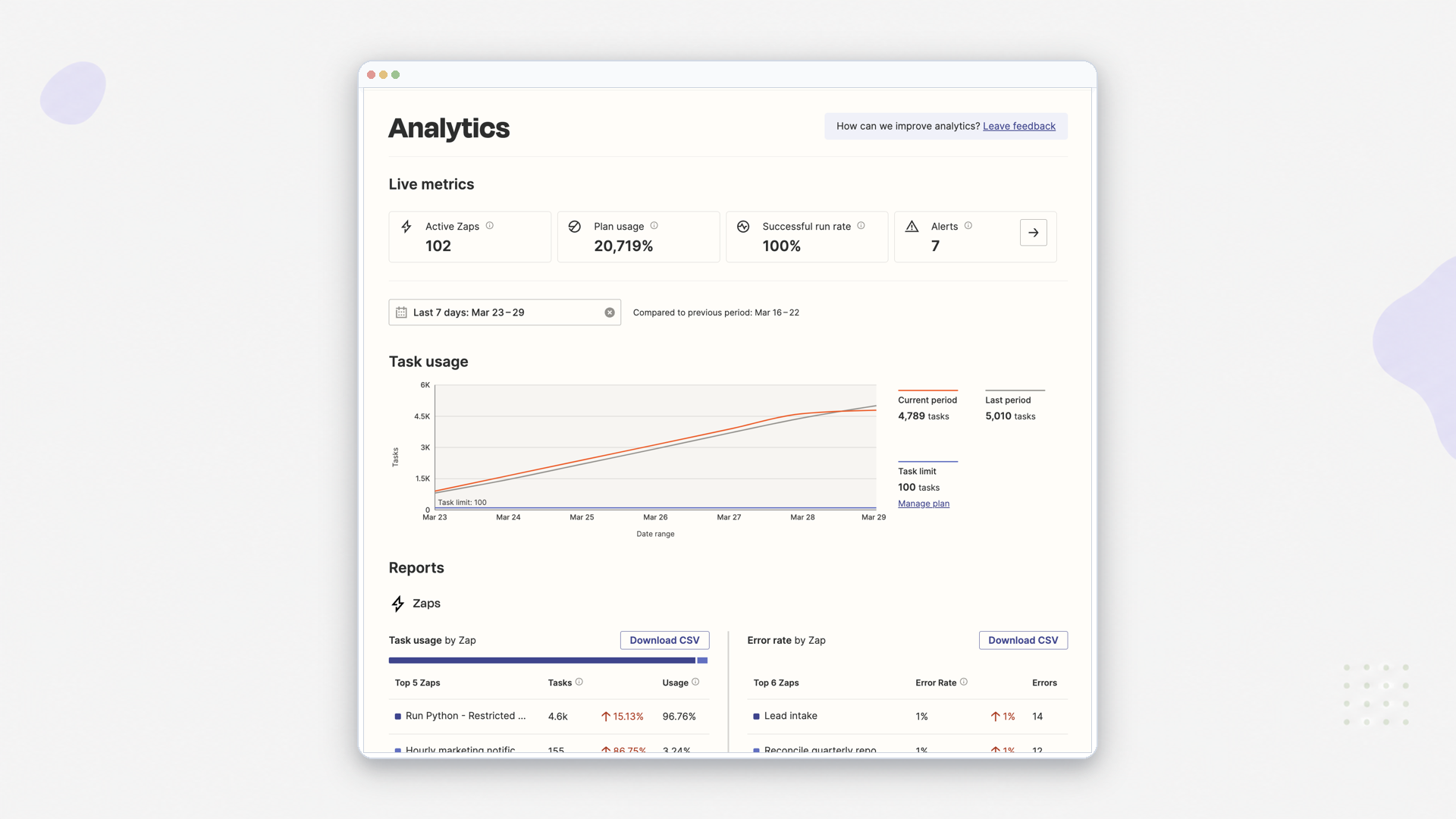Click the 96.76% usage value
Viewport: 1456px width, 819px height.
click(x=679, y=717)
